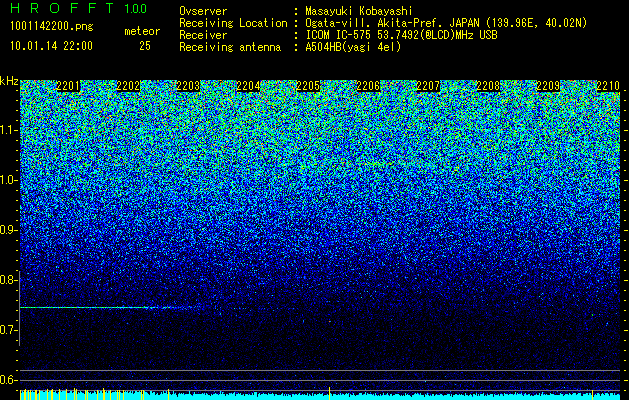Click the 0.6 frequency axis label
This screenshot has height=400, width=629.
click(x=9, y=380)
